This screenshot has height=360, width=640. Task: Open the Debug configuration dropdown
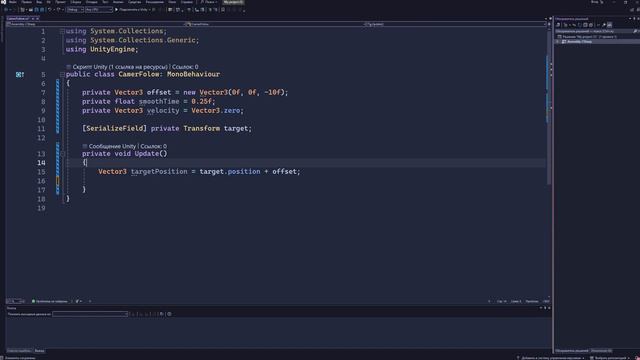[x=75, y=9]
